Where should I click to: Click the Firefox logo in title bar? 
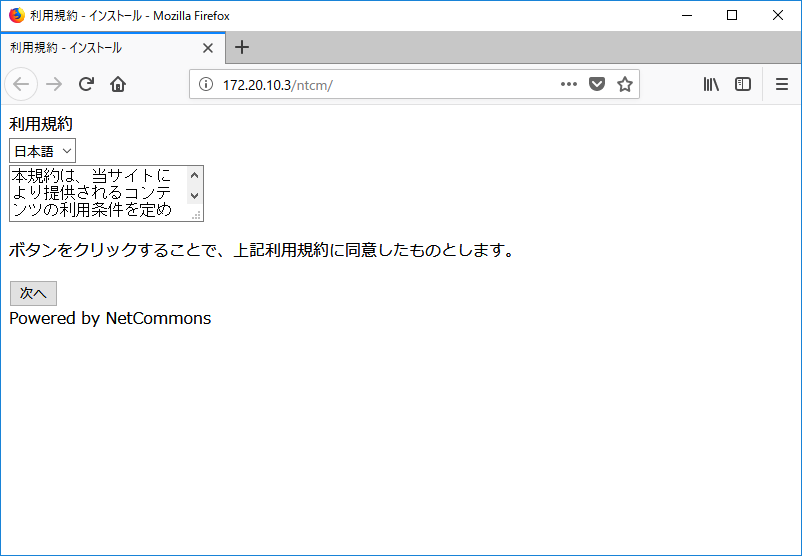17,15
